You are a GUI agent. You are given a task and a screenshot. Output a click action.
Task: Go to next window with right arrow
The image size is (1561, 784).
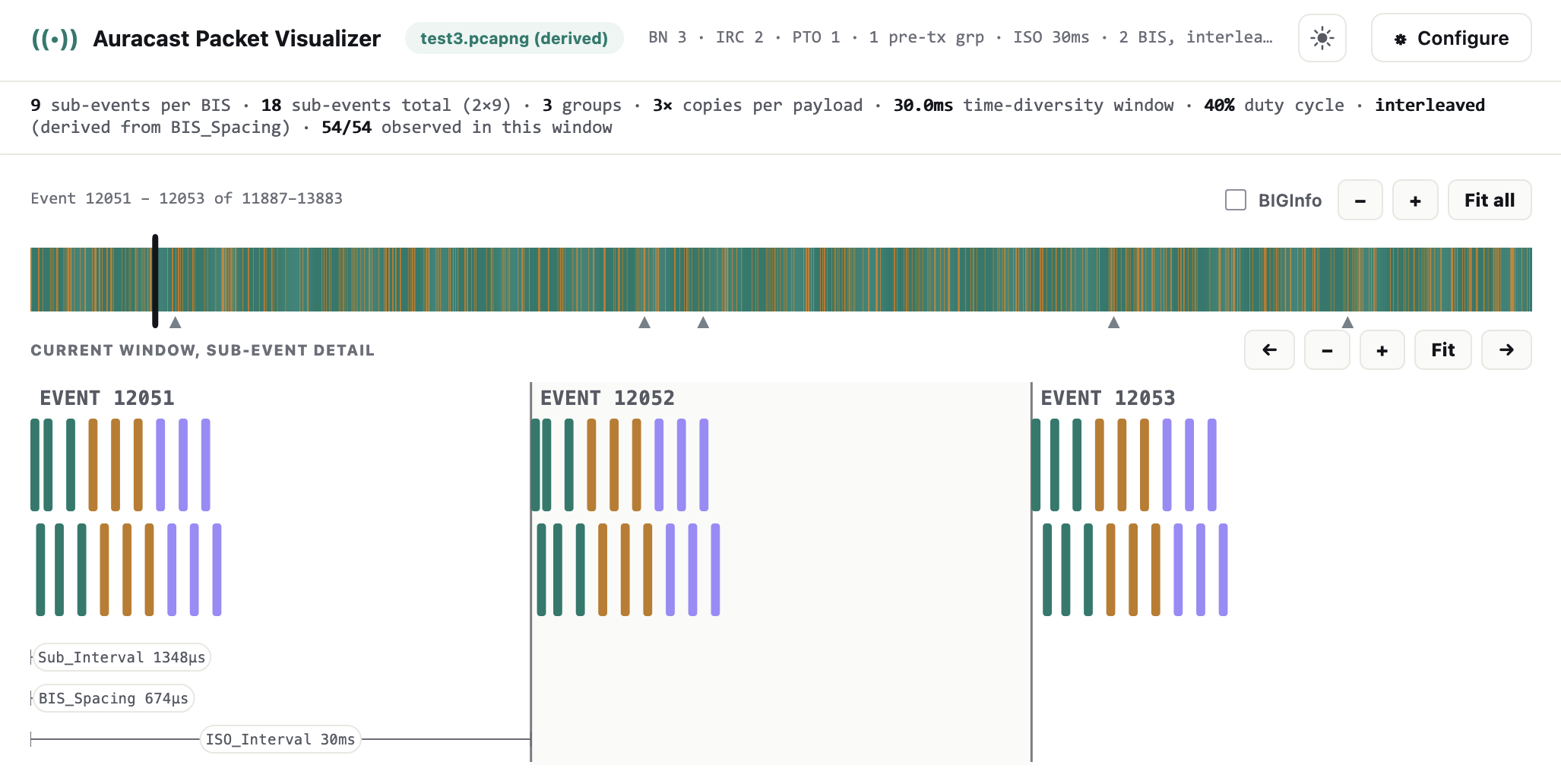click(1506, 350)
